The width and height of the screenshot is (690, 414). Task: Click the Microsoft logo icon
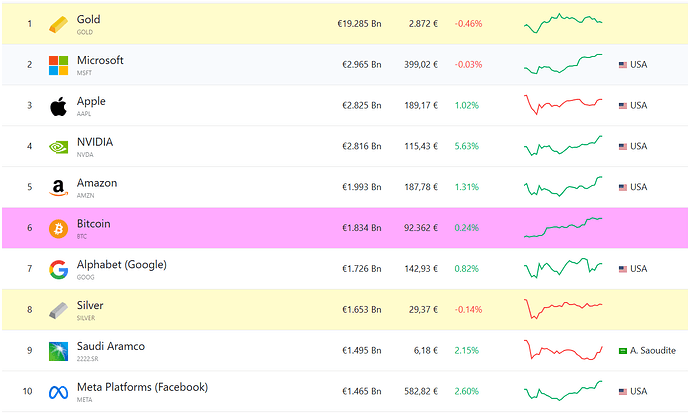coord(58,65)
